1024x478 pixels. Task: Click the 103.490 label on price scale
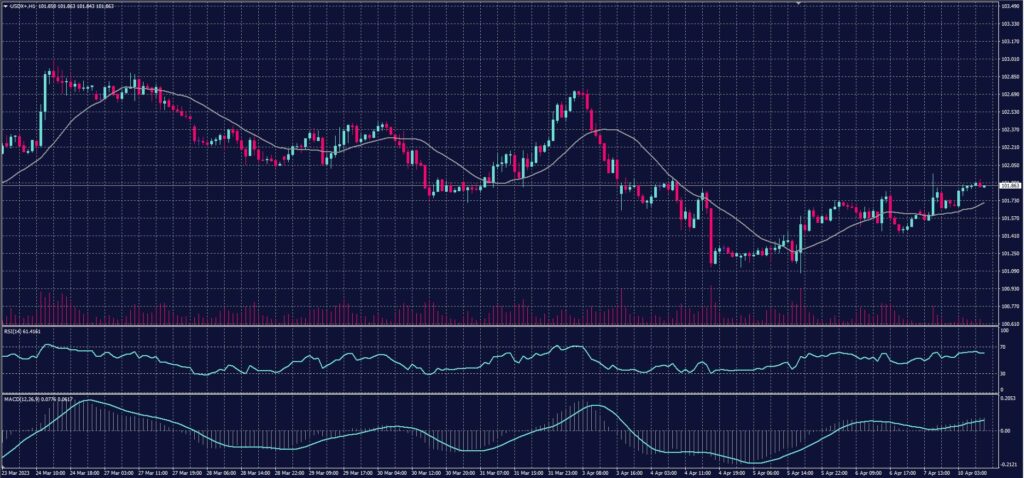pos(1008,7)
